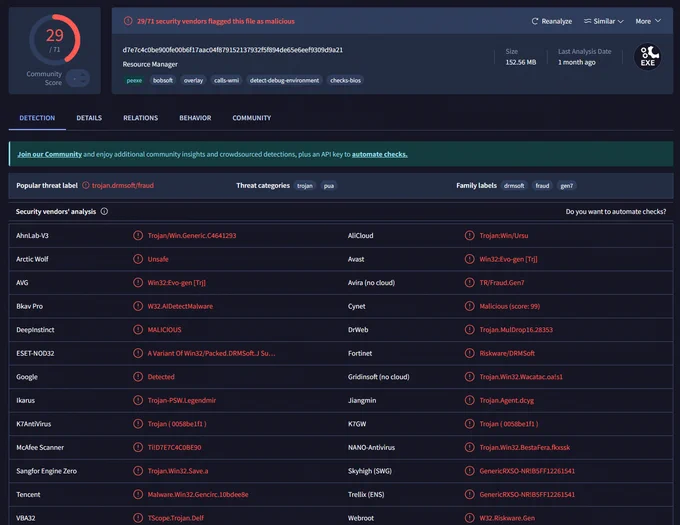Click the file hash d7e7c4c0be900... text
680x525 pixels.
point(232,50)
